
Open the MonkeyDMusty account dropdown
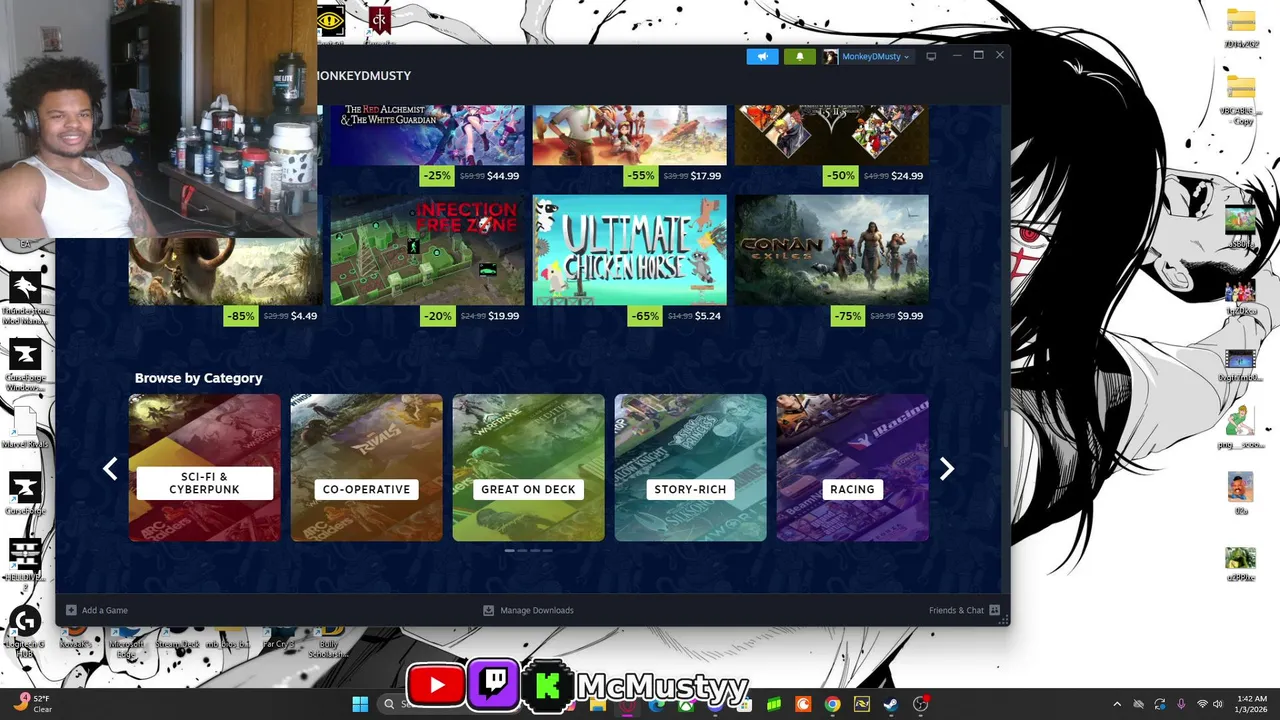(x=867, y=57)
